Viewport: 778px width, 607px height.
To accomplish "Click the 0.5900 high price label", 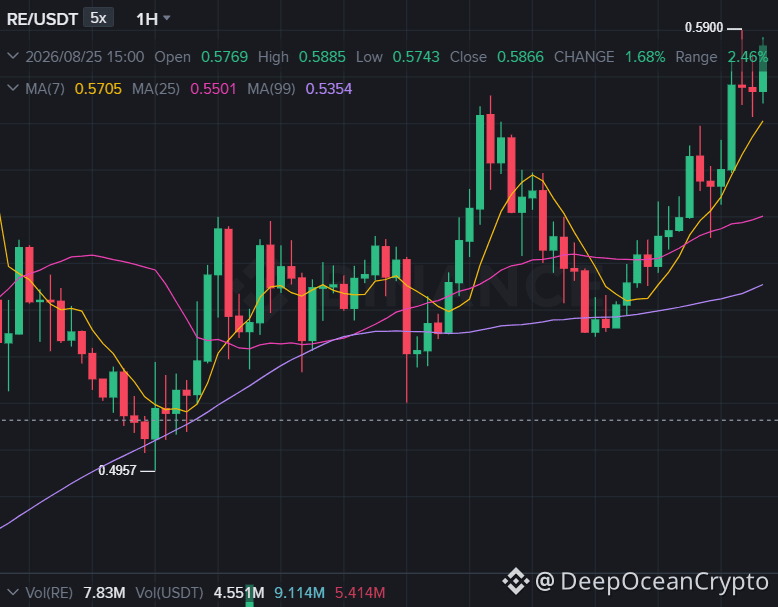I will click(x=704, y=27).
